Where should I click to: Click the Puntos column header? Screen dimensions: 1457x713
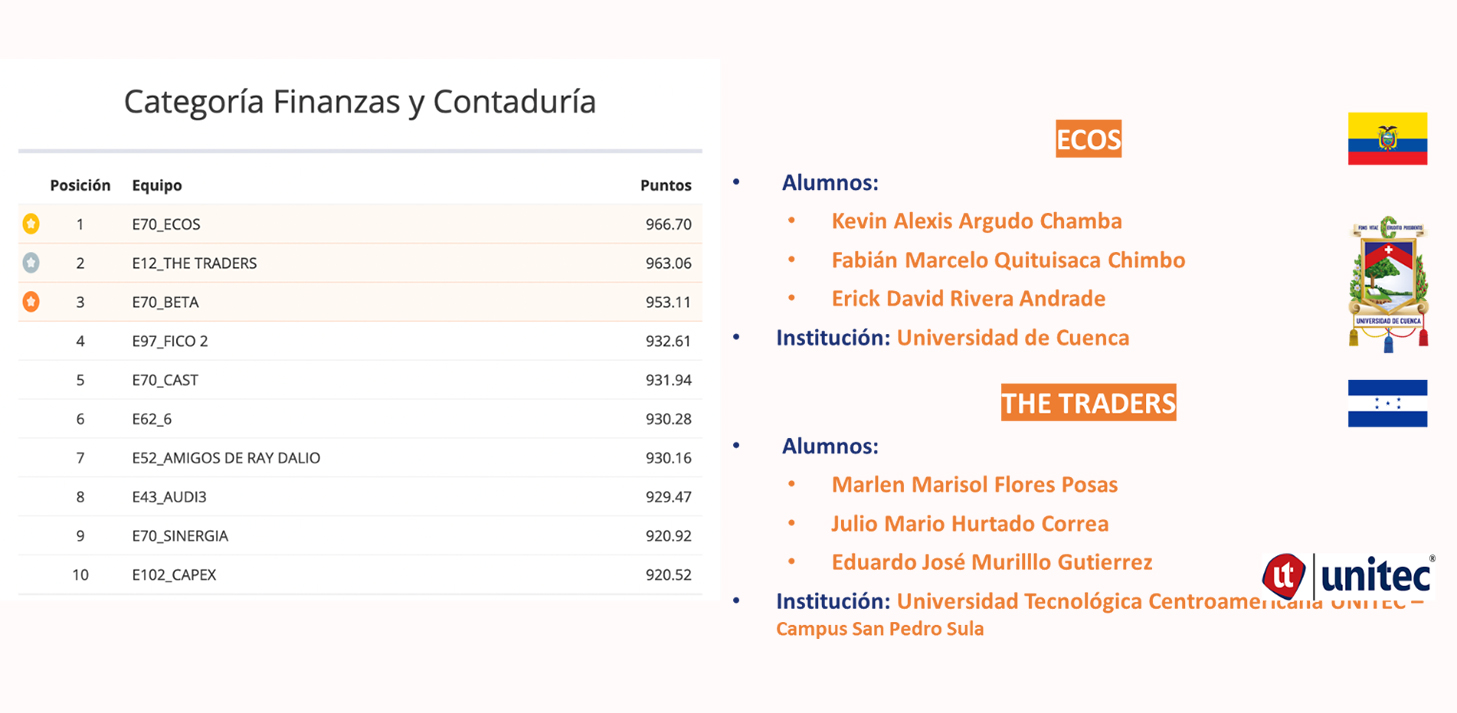[666, 185]
